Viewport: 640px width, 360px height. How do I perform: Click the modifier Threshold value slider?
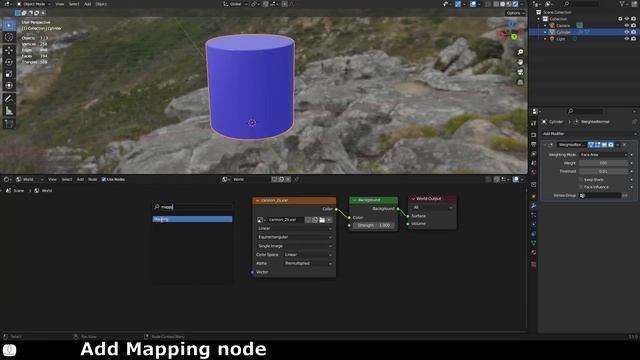(x=603, y=171)
